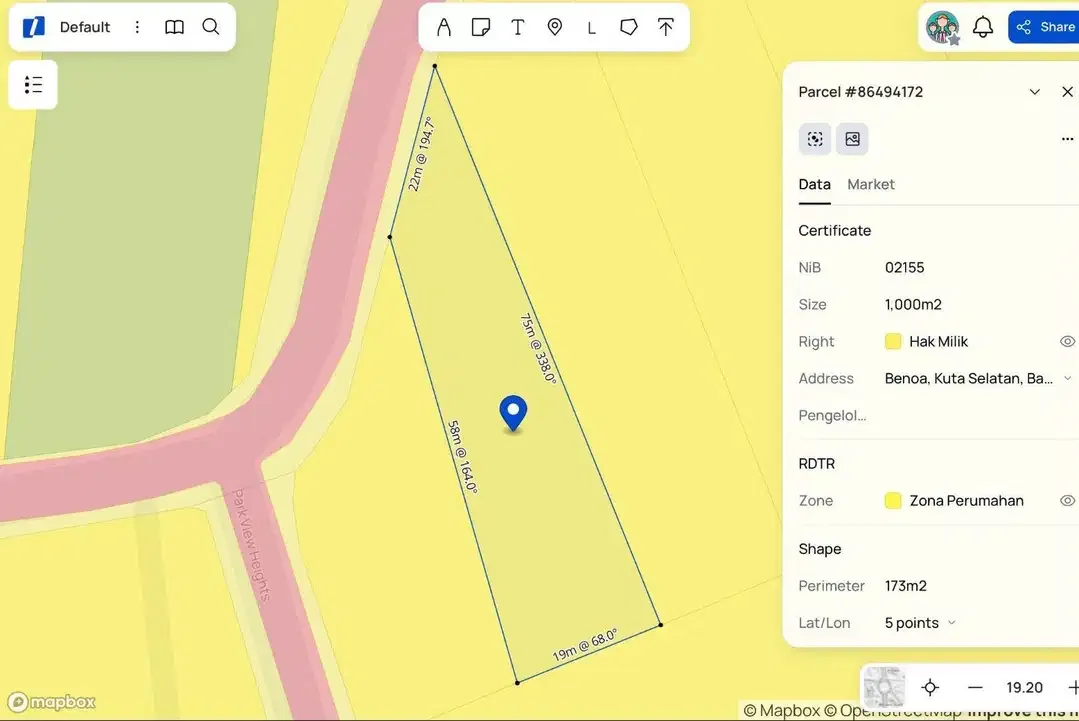Open parcel more options ellipsis
Image resolution: width=1079 pixels, height=721 pixels.
(1067, 139)
